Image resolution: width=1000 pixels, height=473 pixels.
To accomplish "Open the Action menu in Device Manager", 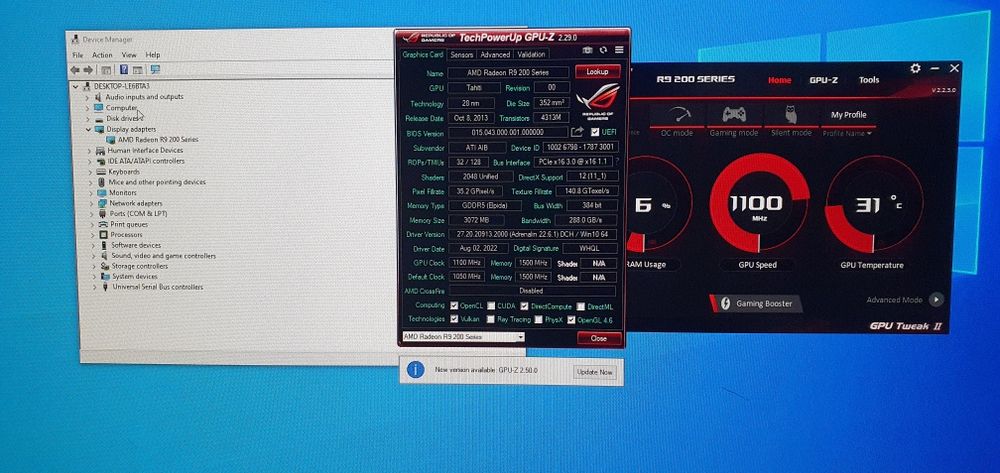I will 102,55.
